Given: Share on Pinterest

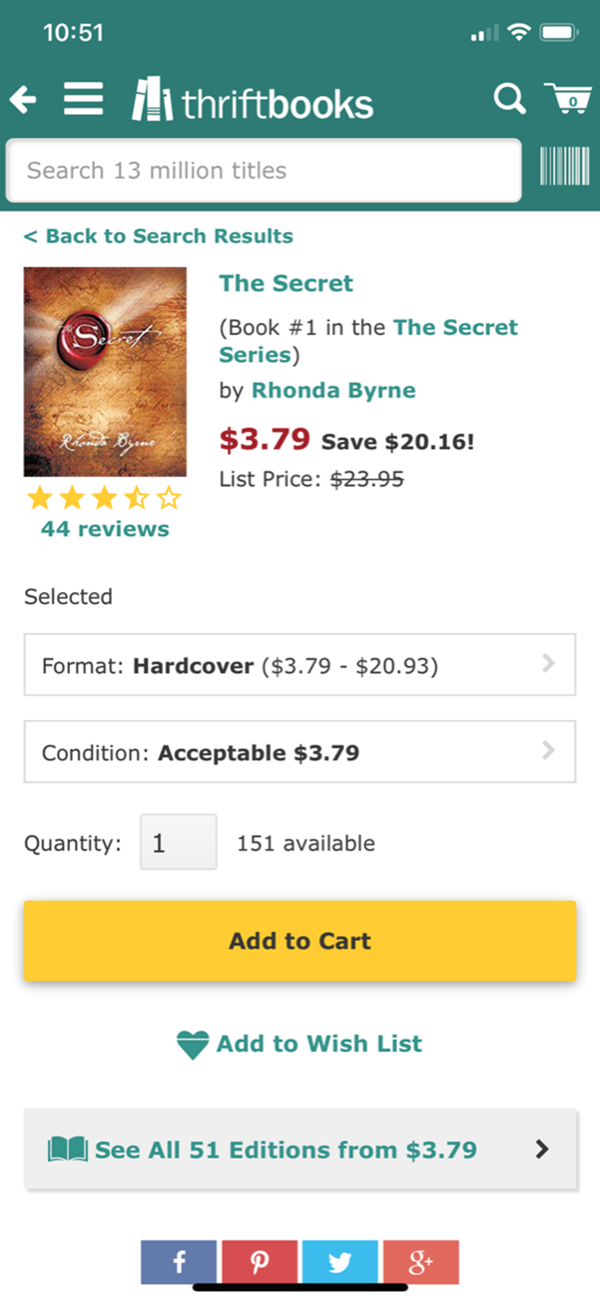Looking at the screenshot, I should 259,1262.
